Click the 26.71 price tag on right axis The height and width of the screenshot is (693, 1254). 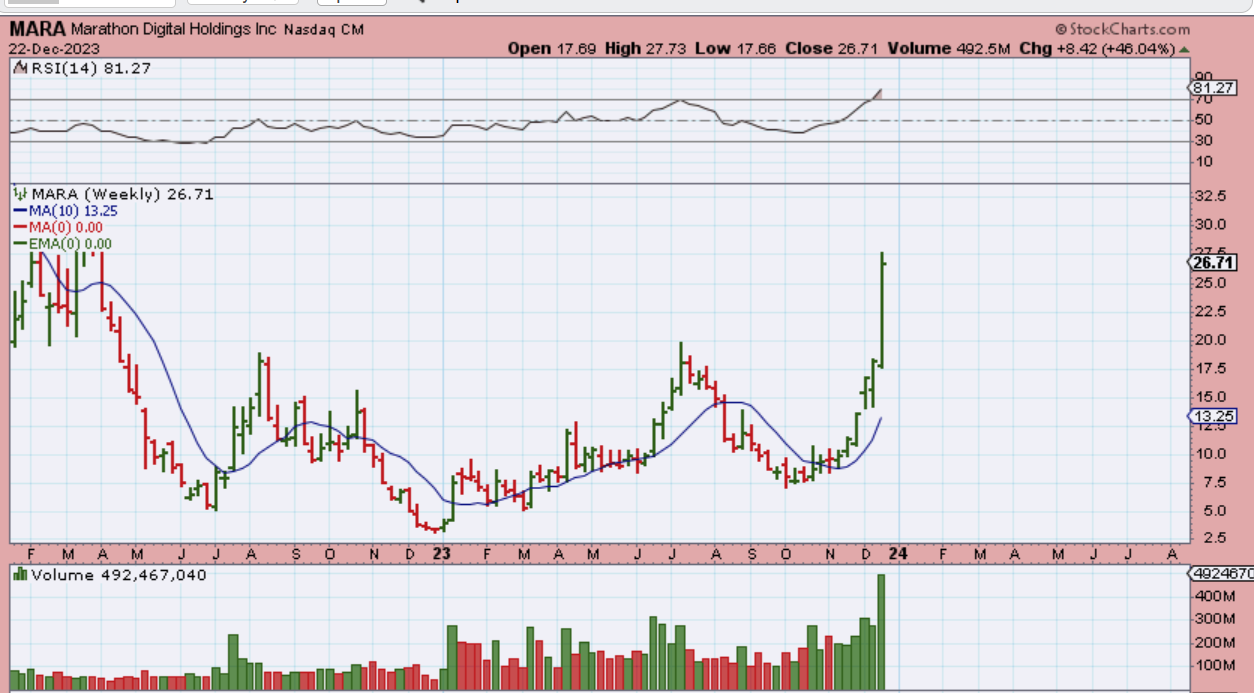tap(1212, 262)
